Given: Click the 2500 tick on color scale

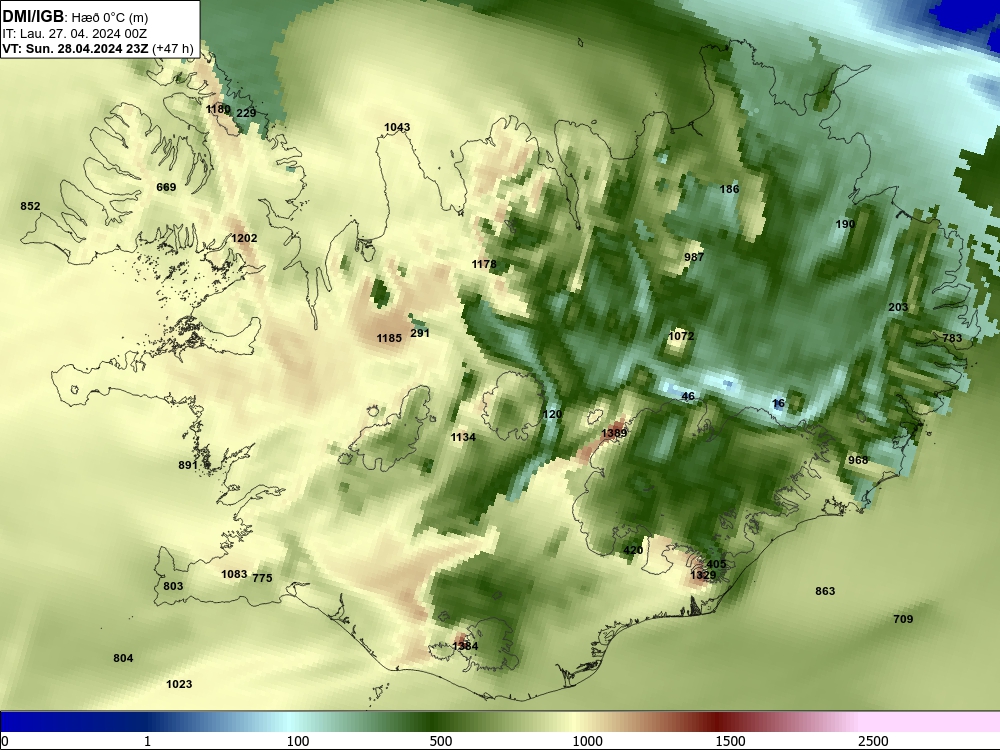Looking at the screenshot, I should pyautogui.click(x=873, y=741).
